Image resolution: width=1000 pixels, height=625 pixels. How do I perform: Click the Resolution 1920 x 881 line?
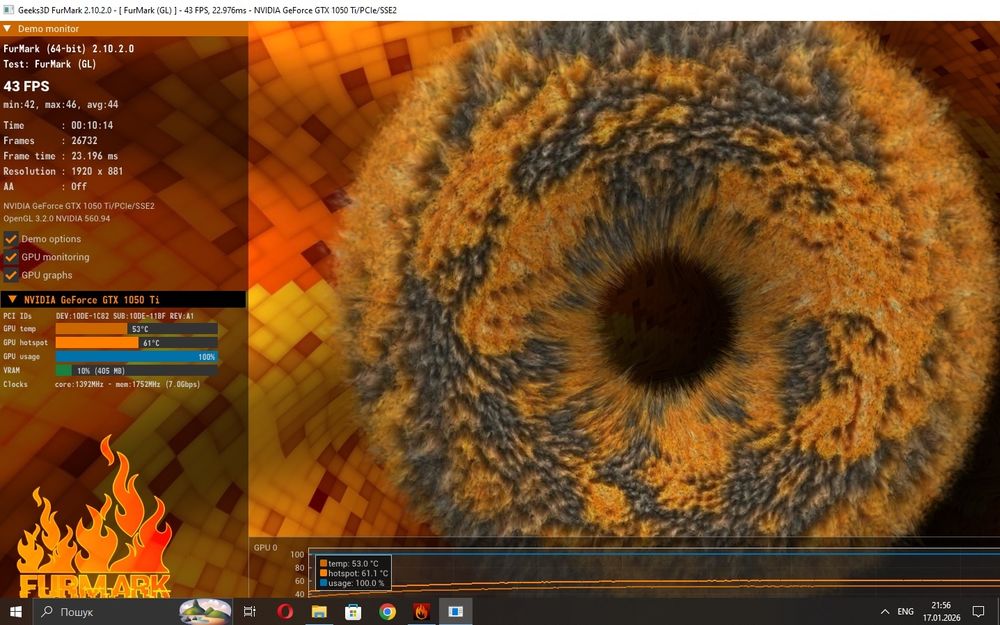[63, 171]
